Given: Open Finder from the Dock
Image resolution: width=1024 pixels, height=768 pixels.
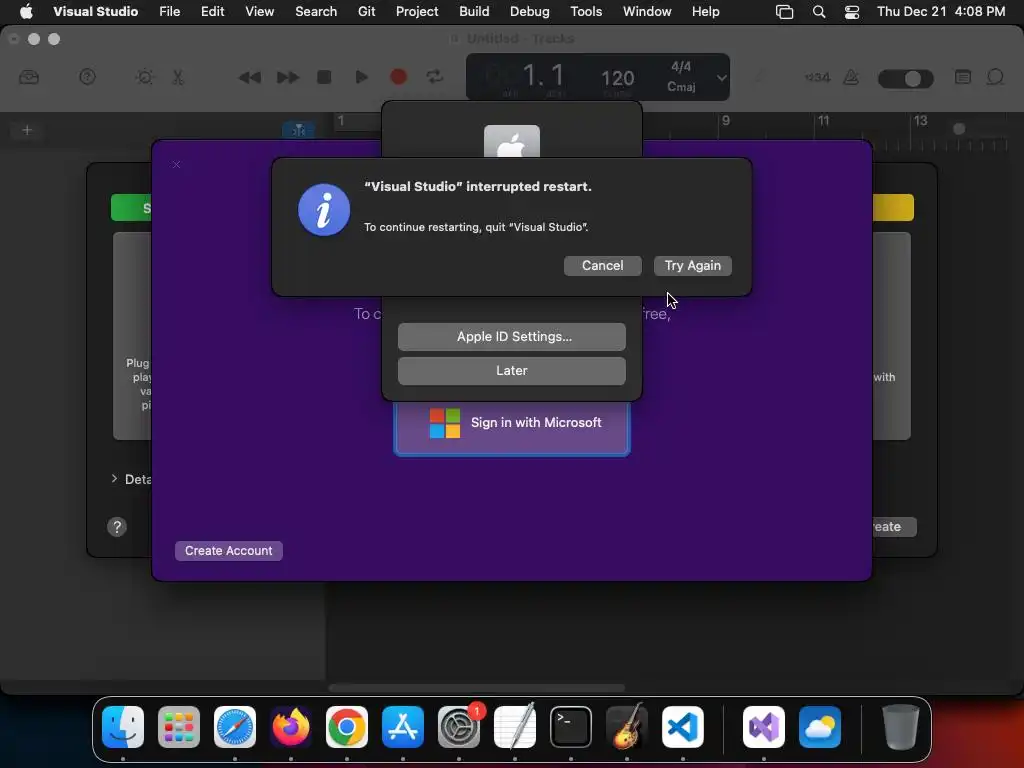Looking at the screenshot, I should [x=123, y=727].
